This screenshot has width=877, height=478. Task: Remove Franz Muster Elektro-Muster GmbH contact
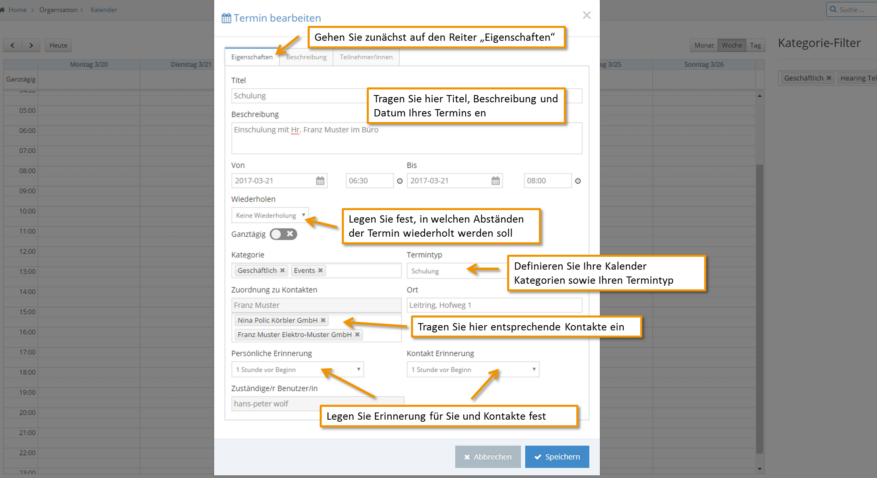tap(357, 334)
